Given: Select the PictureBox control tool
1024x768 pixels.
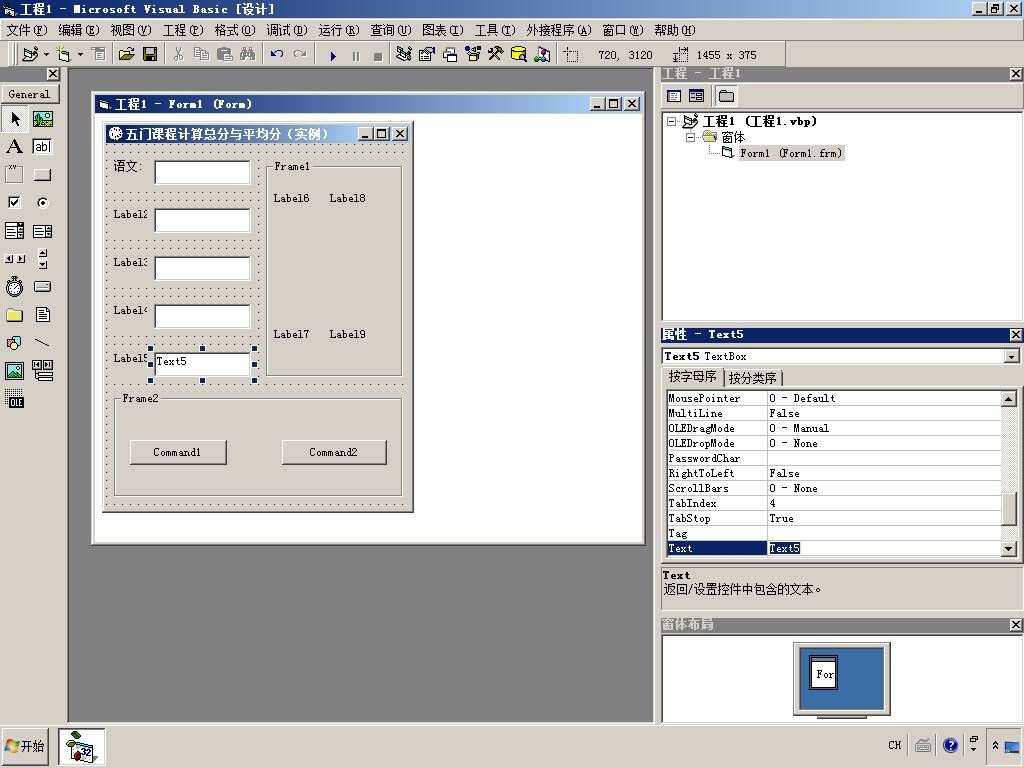Looking at the screenshot, I should tap(42, 118).
